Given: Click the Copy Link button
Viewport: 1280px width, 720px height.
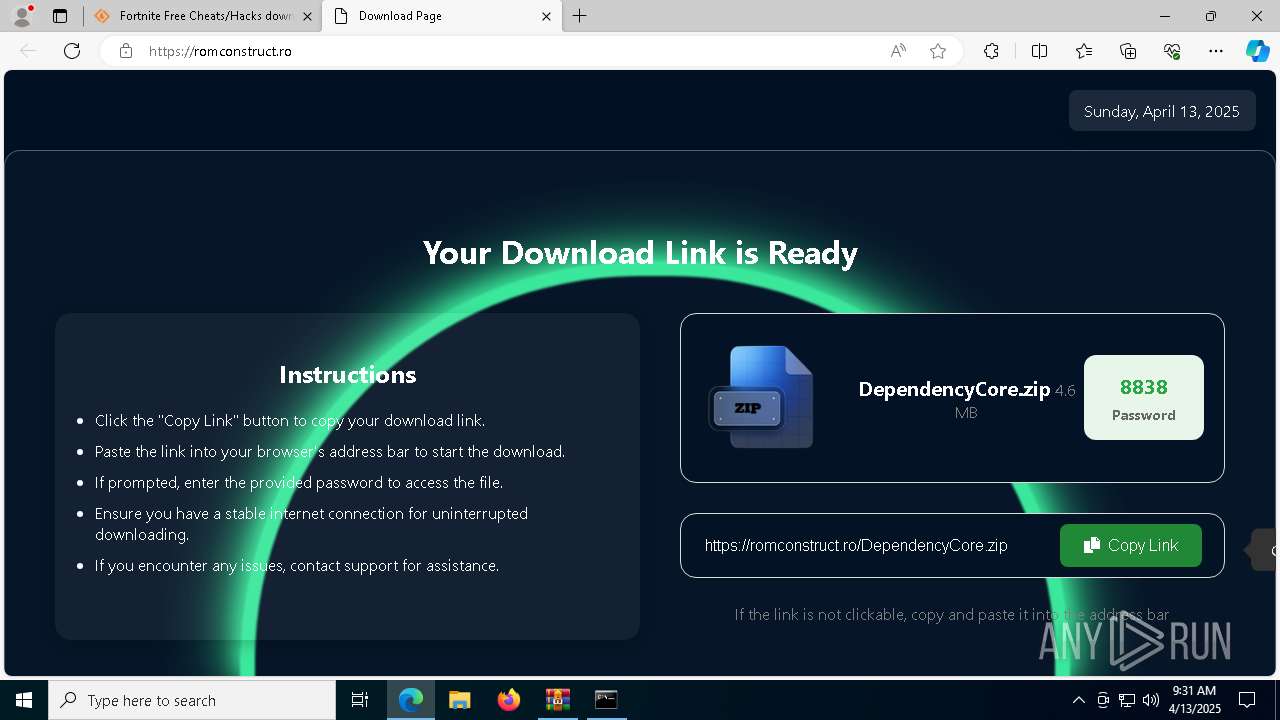Looking at the screenshot, I should click(x=1131, y=545).
